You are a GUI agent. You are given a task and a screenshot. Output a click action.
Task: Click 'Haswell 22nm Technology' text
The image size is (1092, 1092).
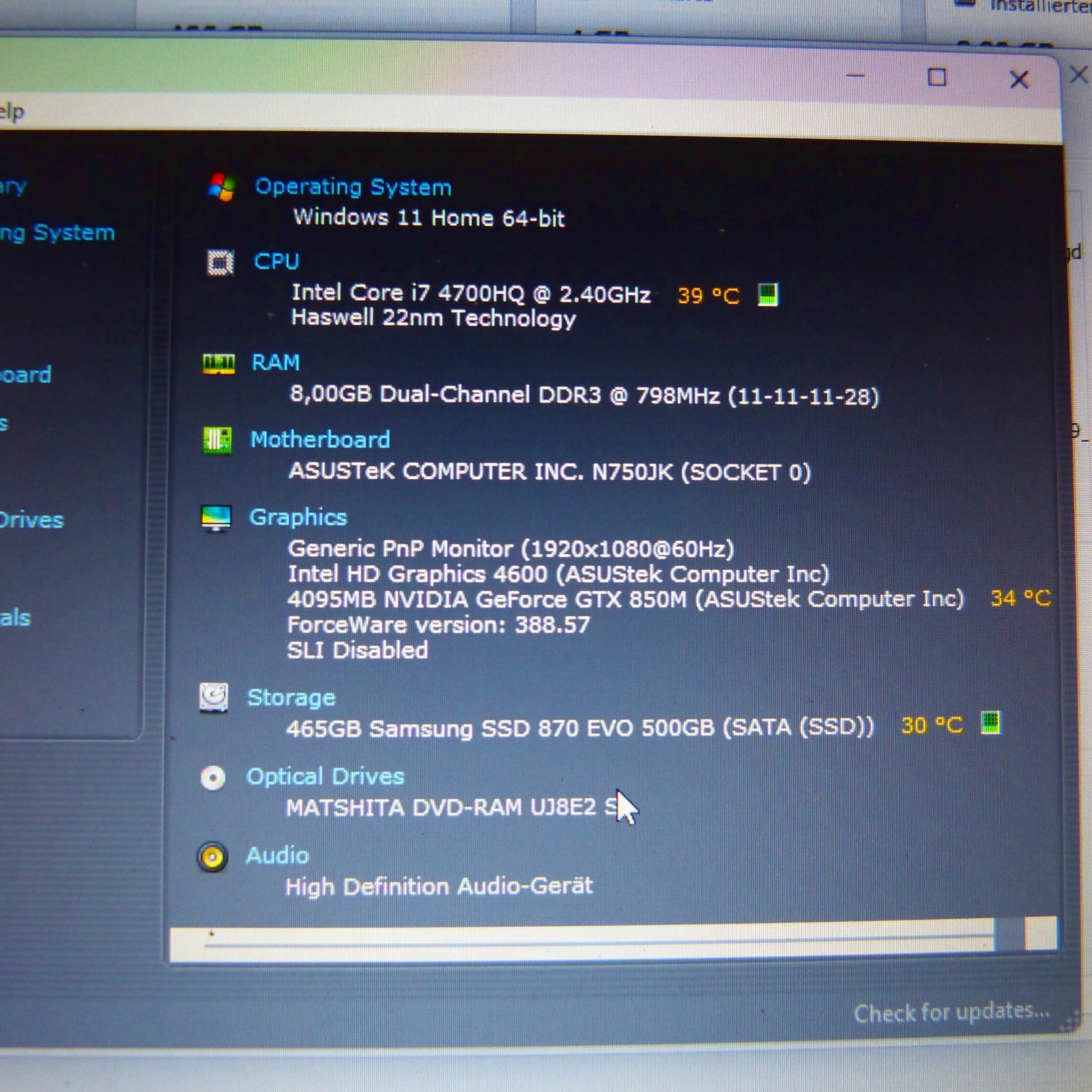433,318
